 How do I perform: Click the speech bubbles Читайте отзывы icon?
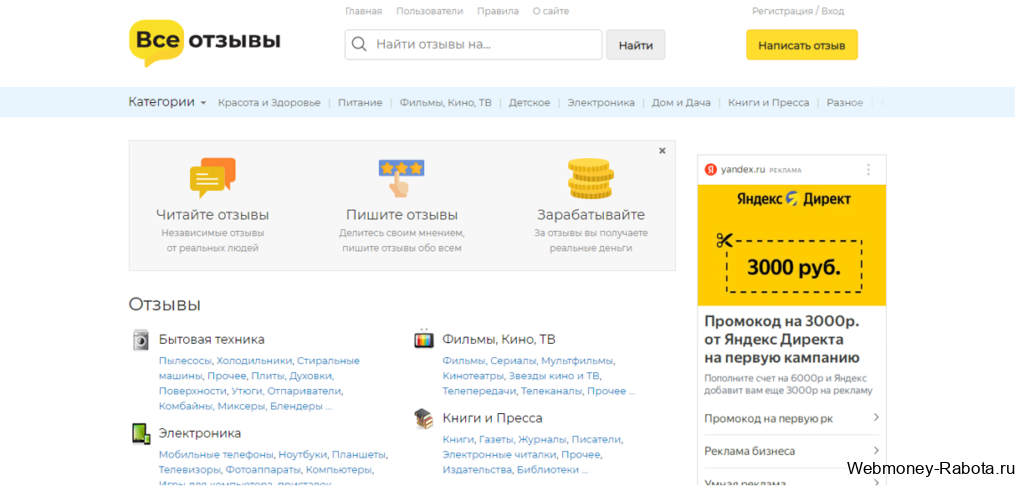point(212,178)
